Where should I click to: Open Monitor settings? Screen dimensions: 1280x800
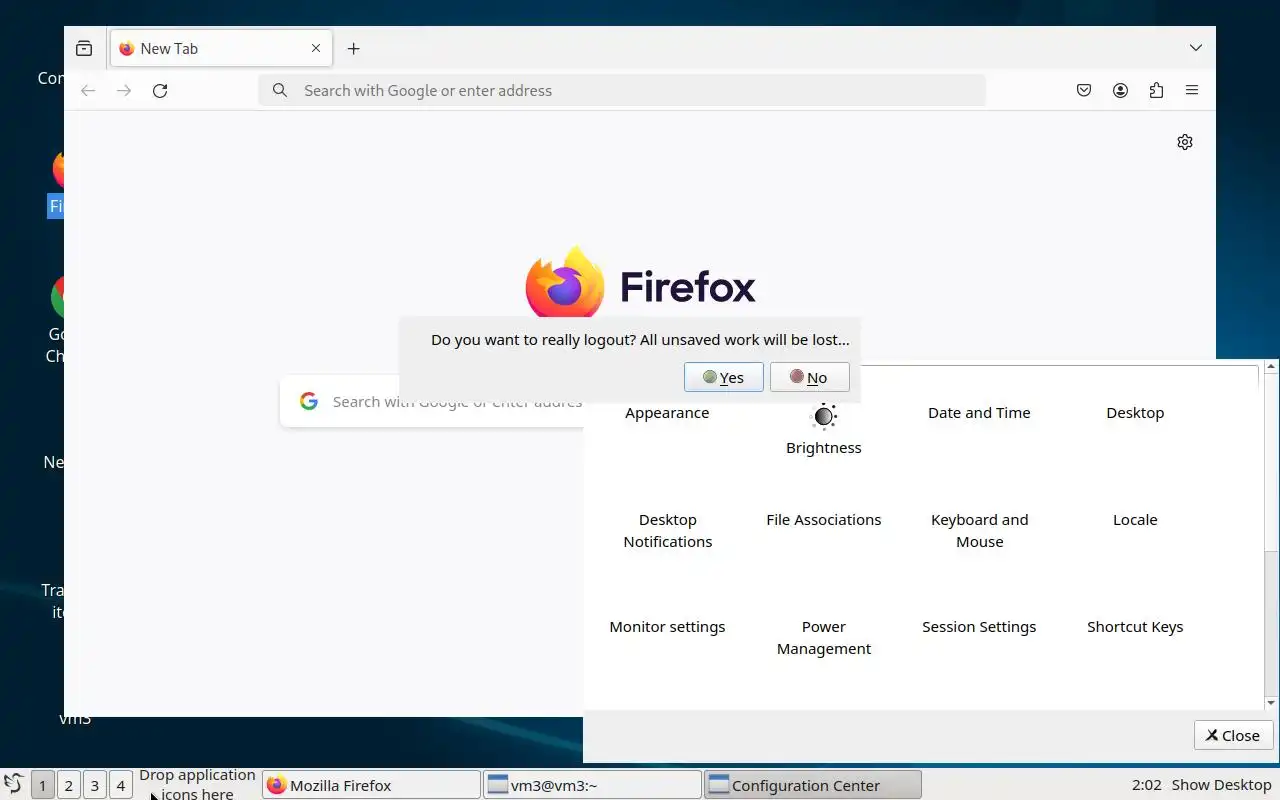click(667, 627)
